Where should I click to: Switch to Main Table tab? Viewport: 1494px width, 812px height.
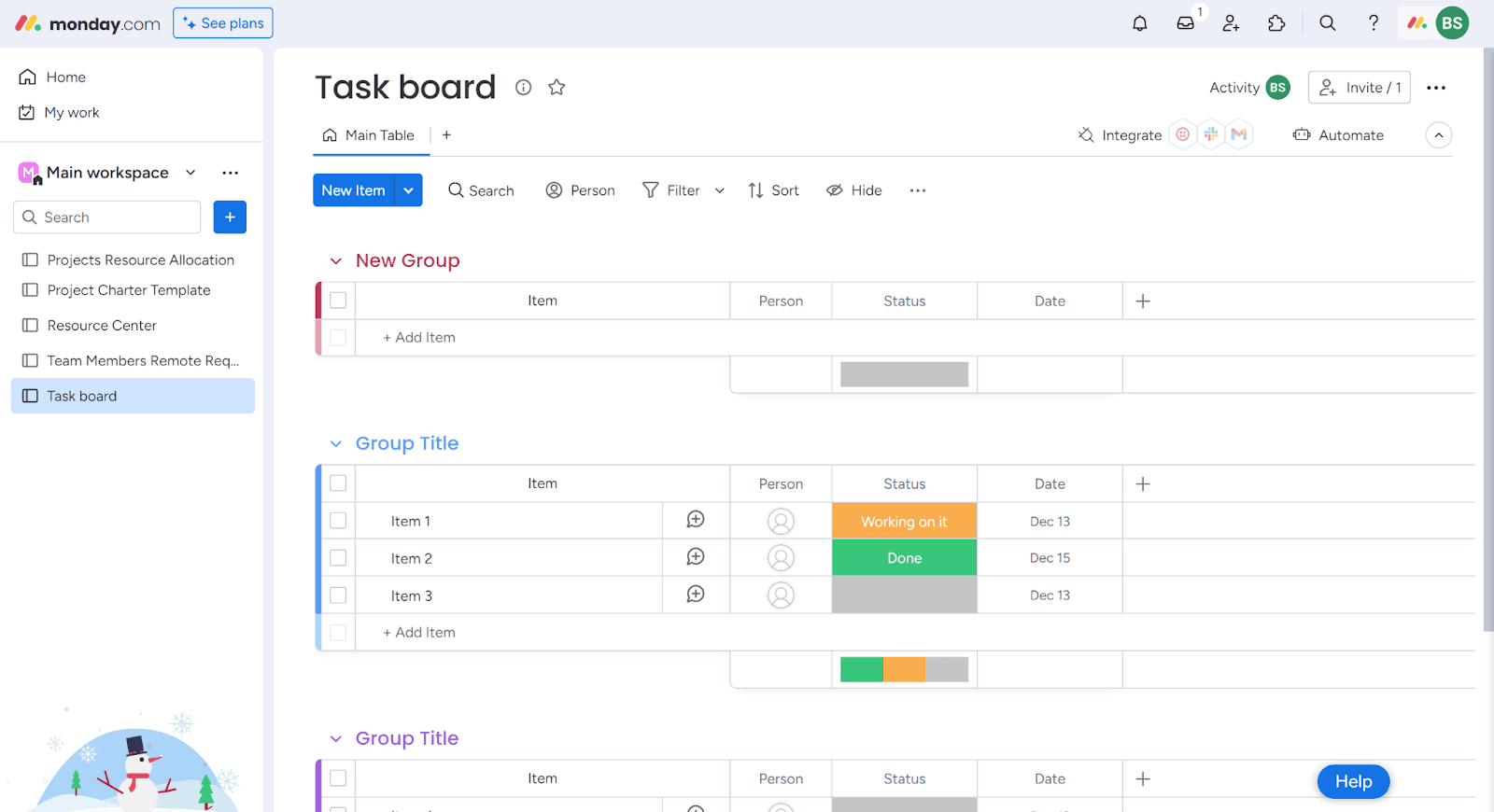tap(369, 135)
